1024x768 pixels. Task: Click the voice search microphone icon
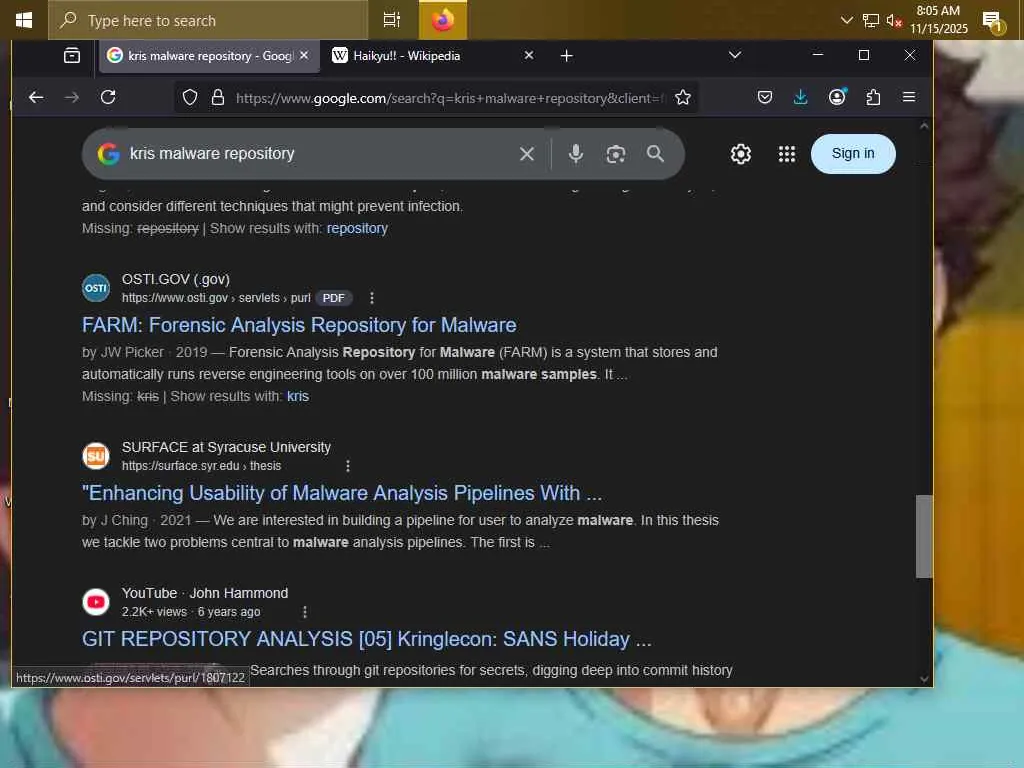click(x=576, y=154)
